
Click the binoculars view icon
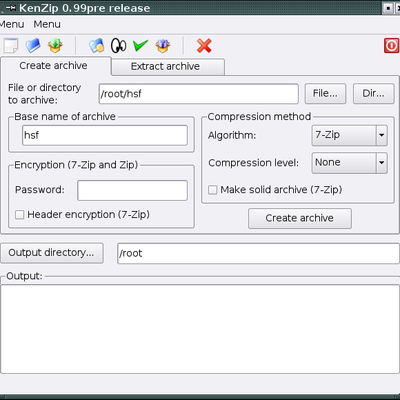pyautogui.click(x=118, y=46)
